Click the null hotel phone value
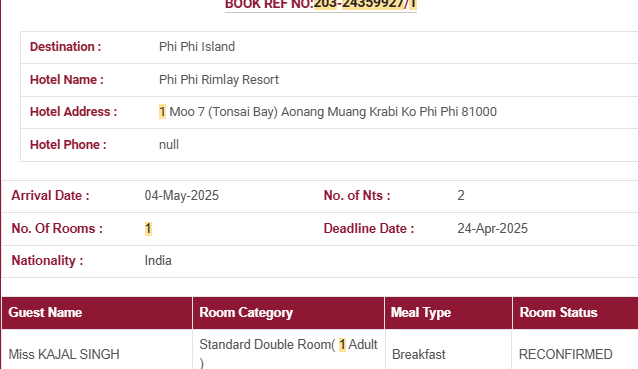Image resolution: width=638 pixels, height=369 pixels. (169, 145)
